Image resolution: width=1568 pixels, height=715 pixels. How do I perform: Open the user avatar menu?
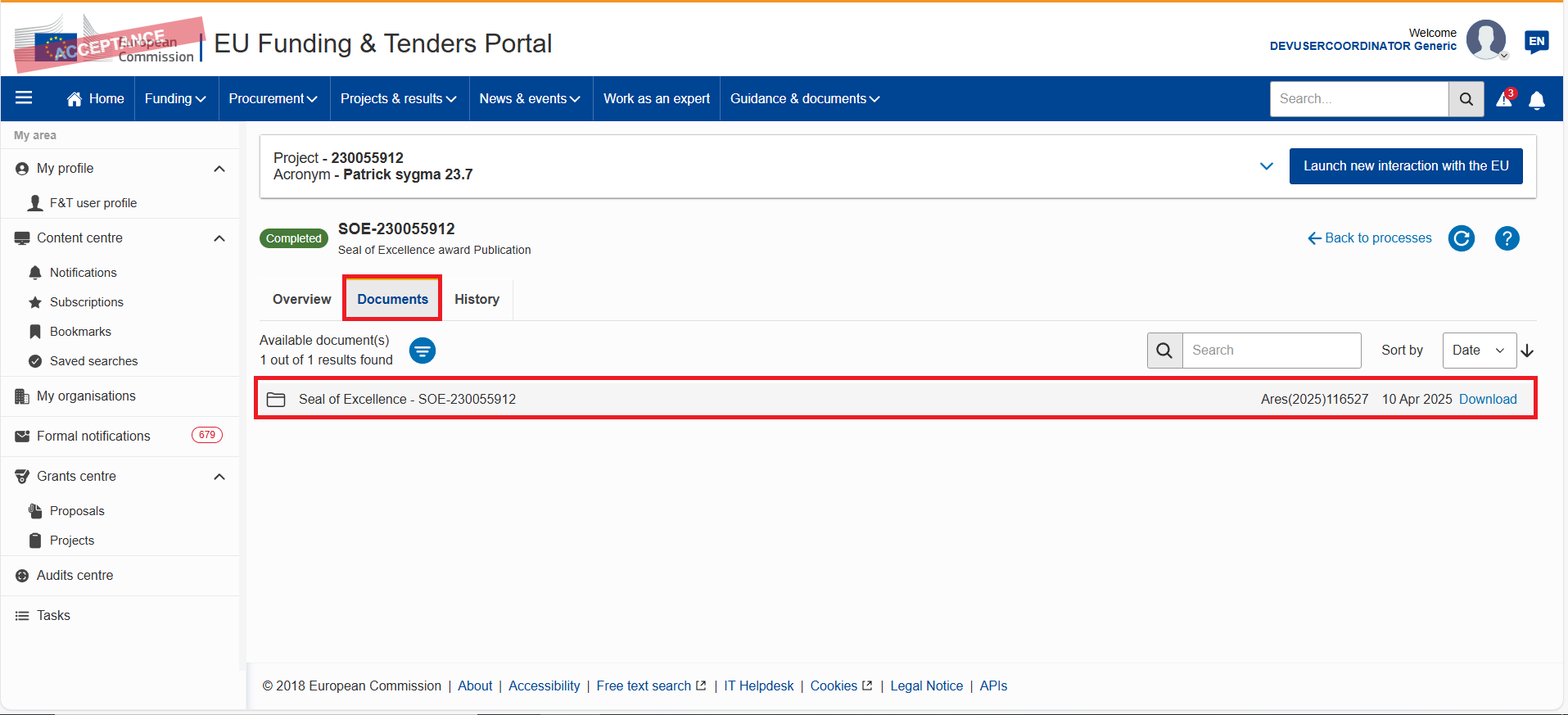[1486, 39]
